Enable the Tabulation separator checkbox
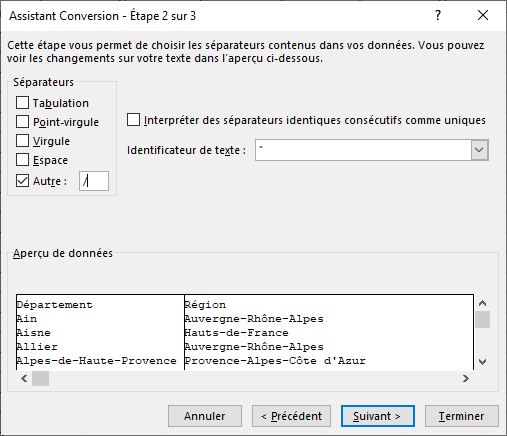 click(22, 103)
